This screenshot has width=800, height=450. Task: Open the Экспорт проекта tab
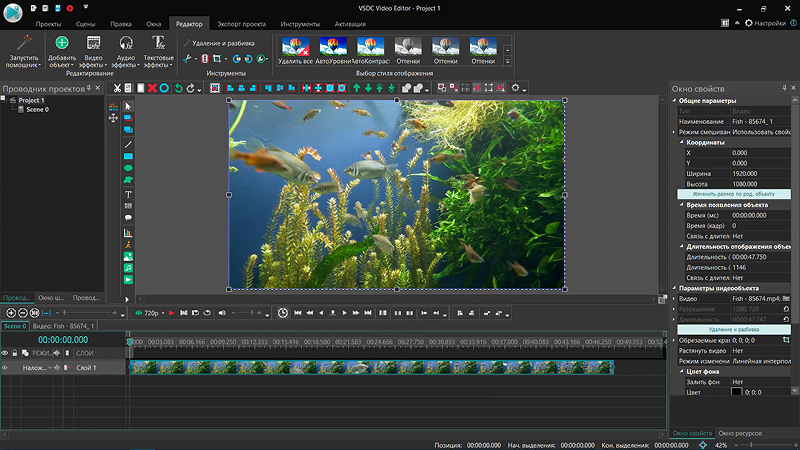pos(241,24)
